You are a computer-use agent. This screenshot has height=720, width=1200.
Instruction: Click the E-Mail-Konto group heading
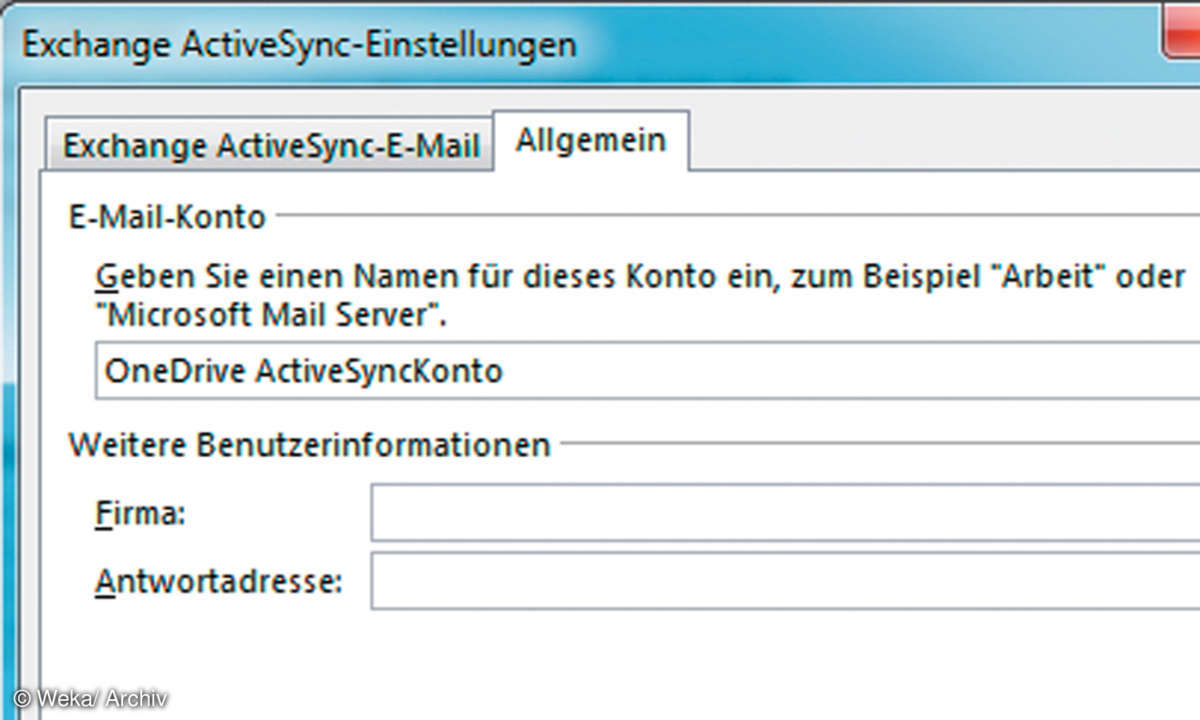click(167, 216)
